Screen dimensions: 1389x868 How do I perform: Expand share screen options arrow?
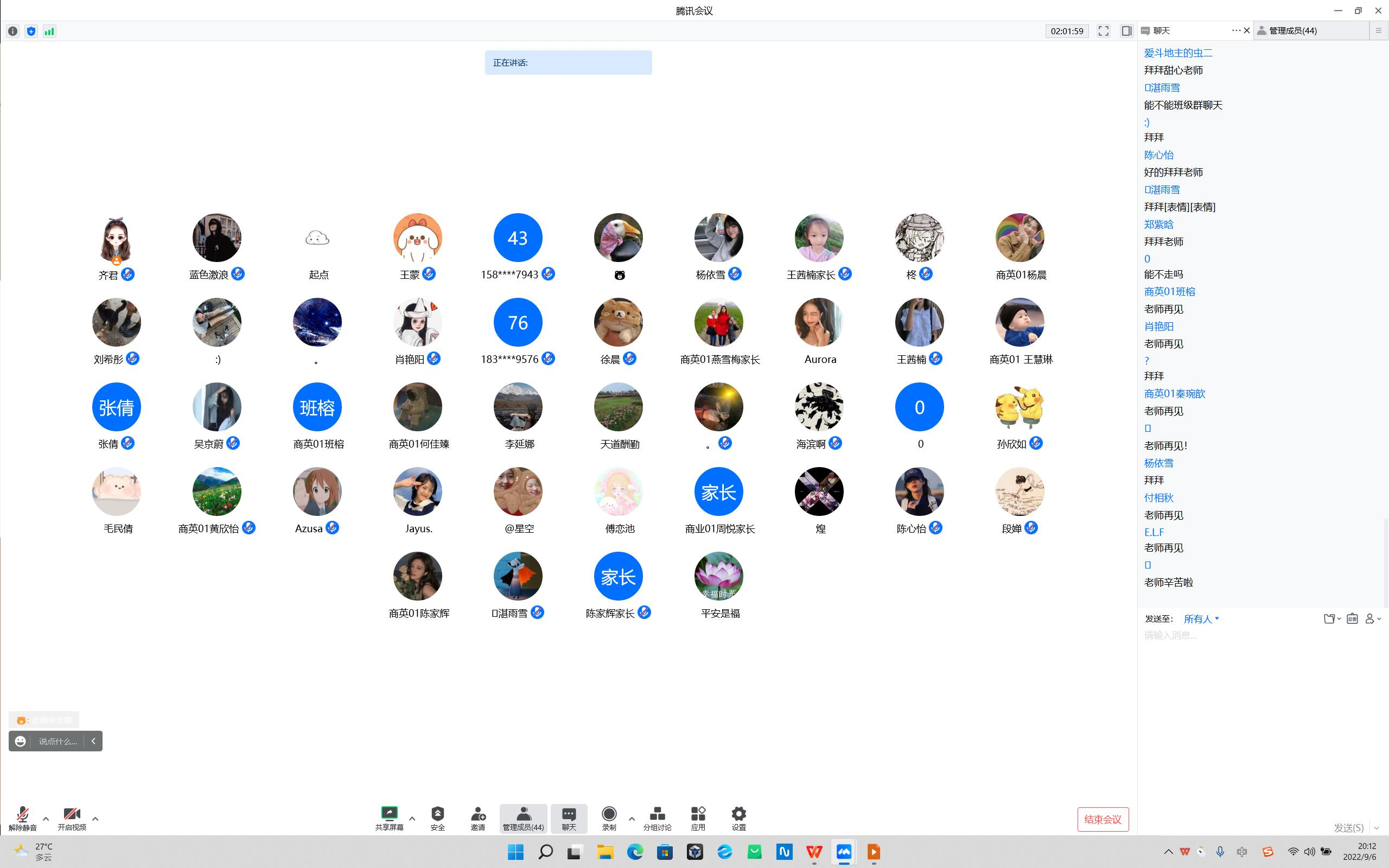pos(411,819)
